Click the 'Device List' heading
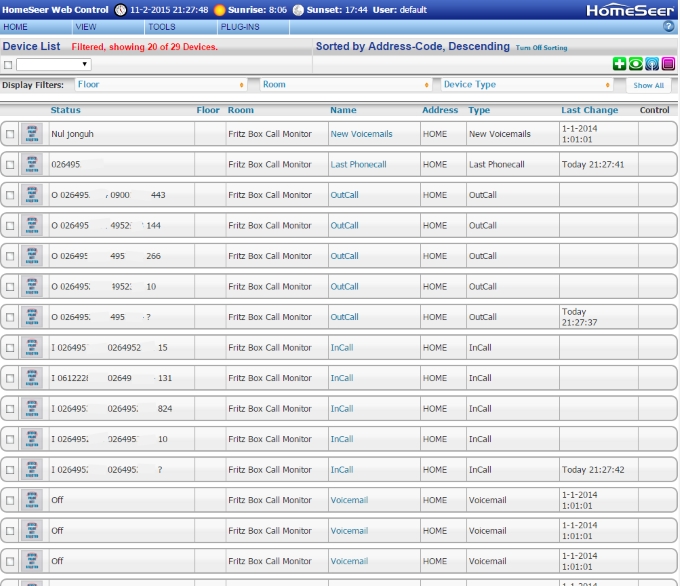The height and width of the screenshot is (586, 680). point(31,46)
